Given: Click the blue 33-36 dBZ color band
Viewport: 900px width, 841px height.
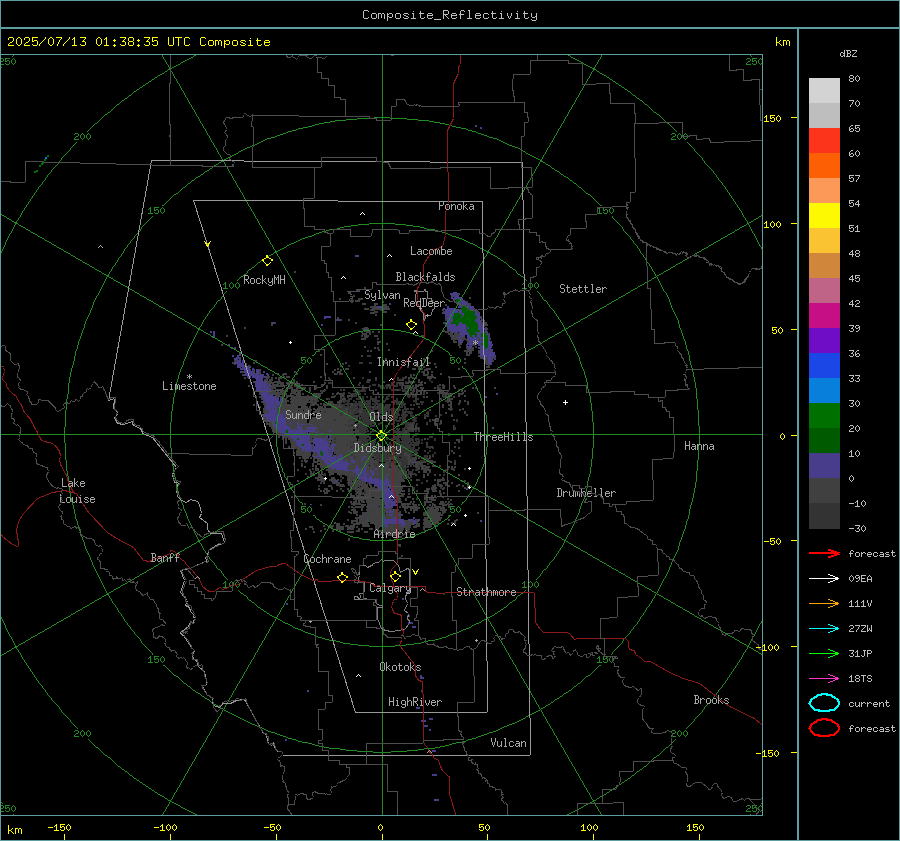Looking at the screenshot, I should tap(824, 366).
